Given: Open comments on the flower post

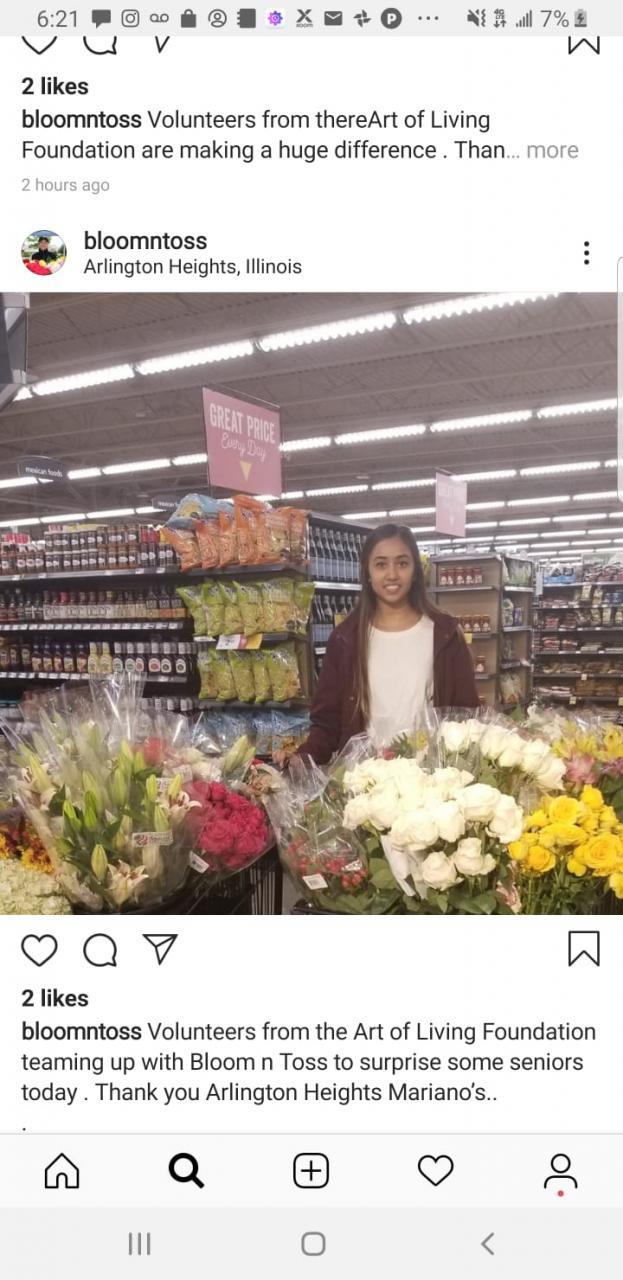Looking at the screenshot, I should (x=99, y=949).
